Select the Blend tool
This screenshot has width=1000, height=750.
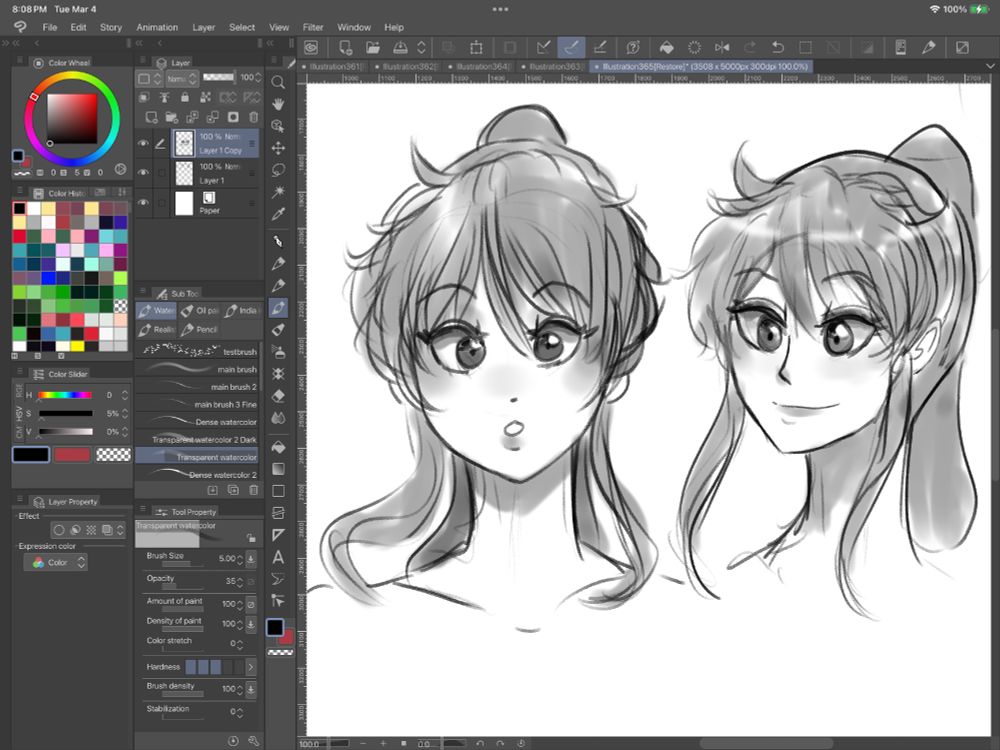click(278, 418)
